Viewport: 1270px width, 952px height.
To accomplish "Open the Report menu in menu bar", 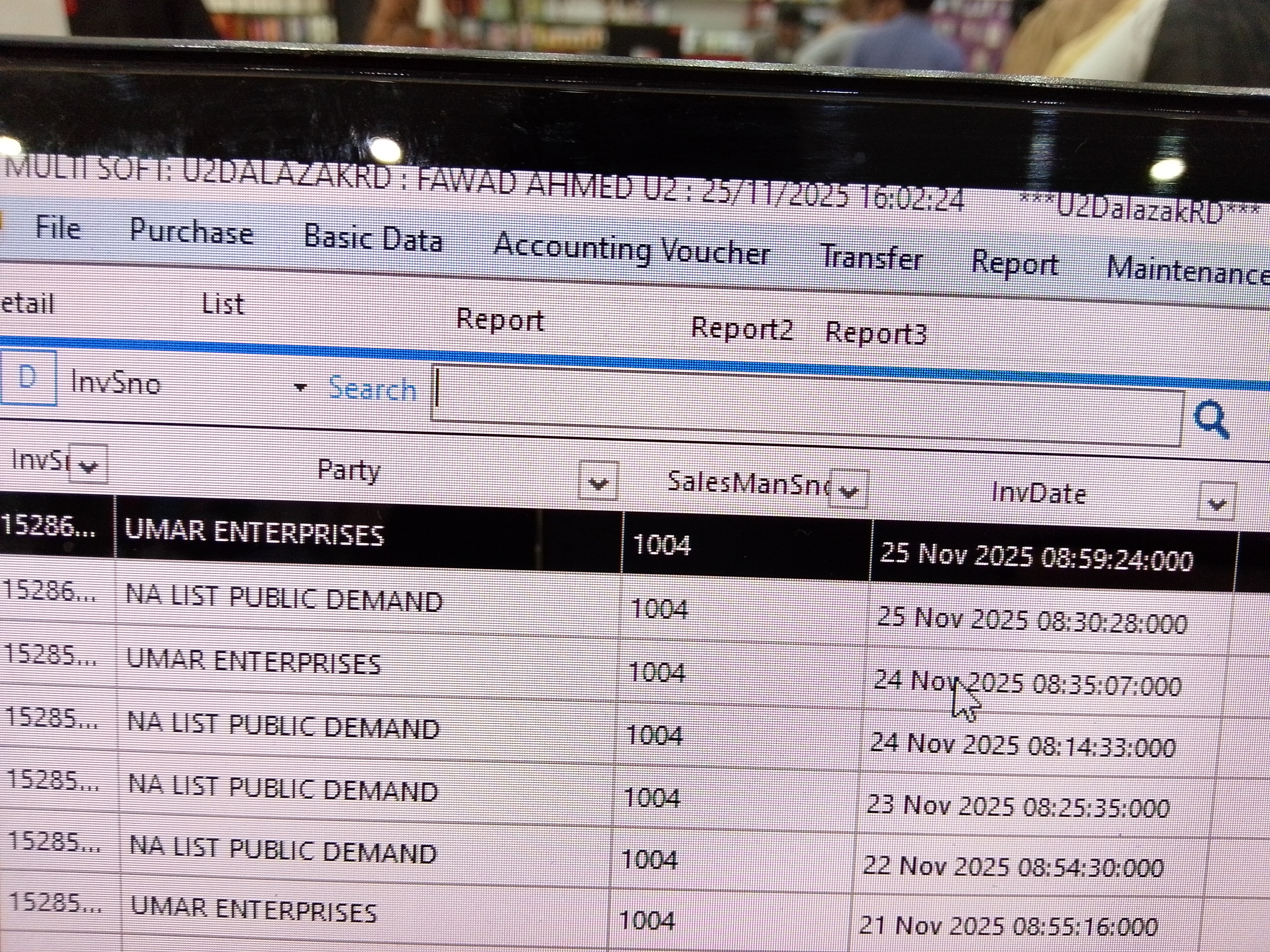I will (1014, 263).
